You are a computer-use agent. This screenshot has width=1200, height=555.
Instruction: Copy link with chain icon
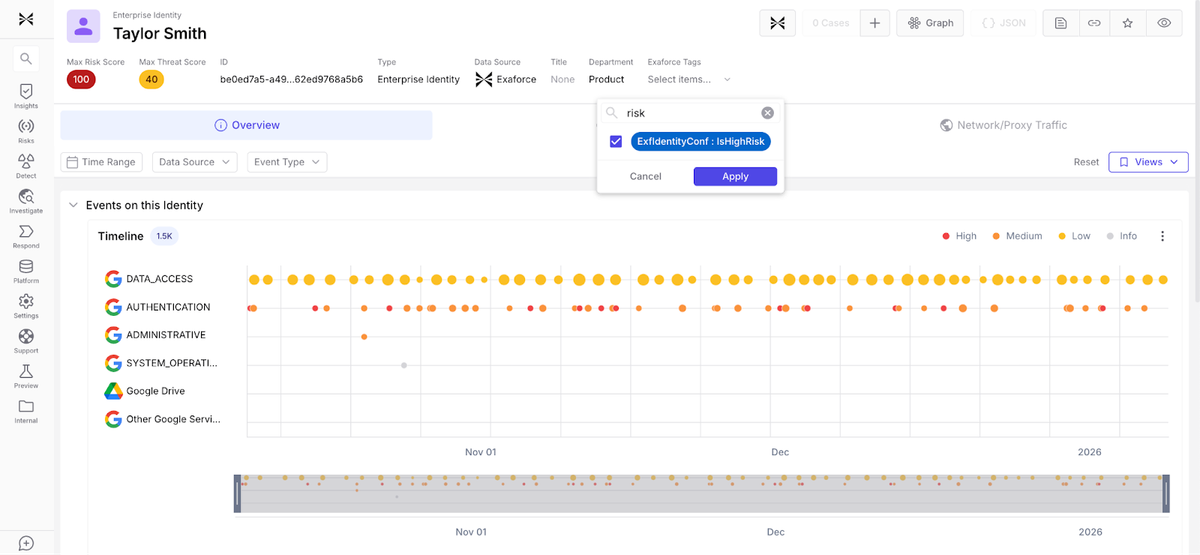[x=1095, y=23]
